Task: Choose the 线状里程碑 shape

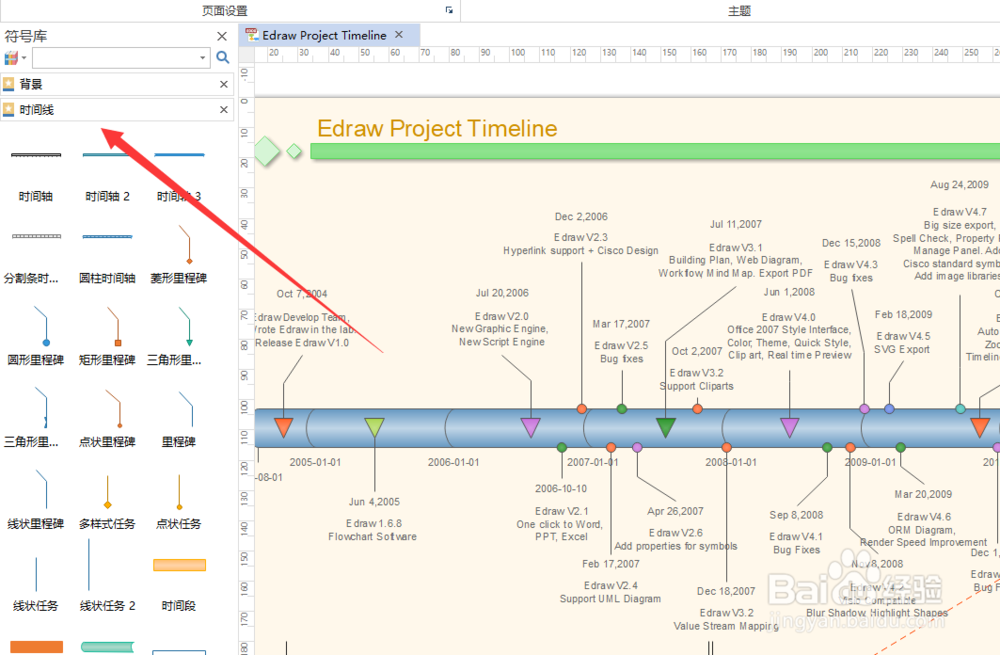Action: (x=36, y=500)
